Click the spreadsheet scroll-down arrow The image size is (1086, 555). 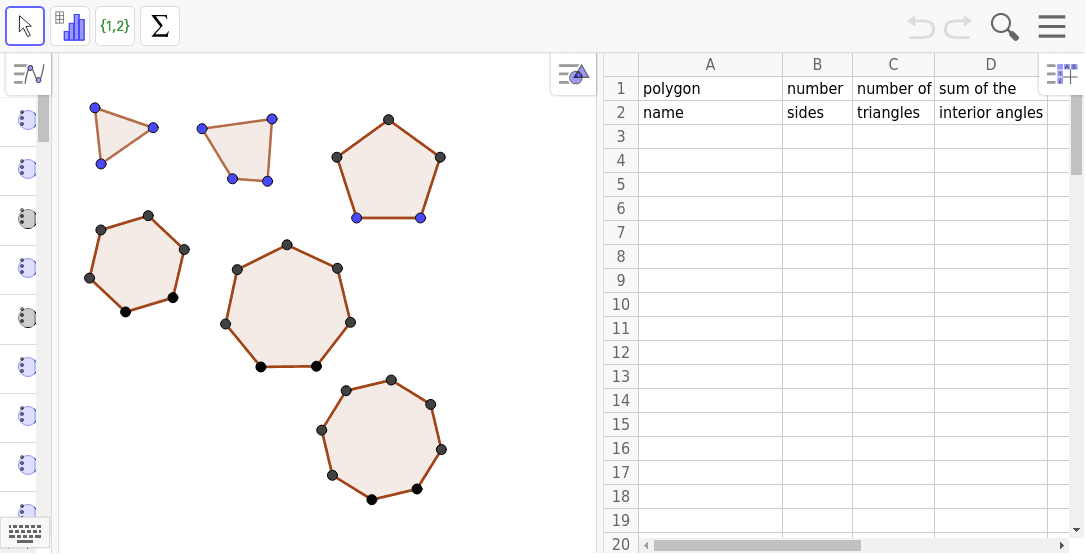[x=1076, y=531]
